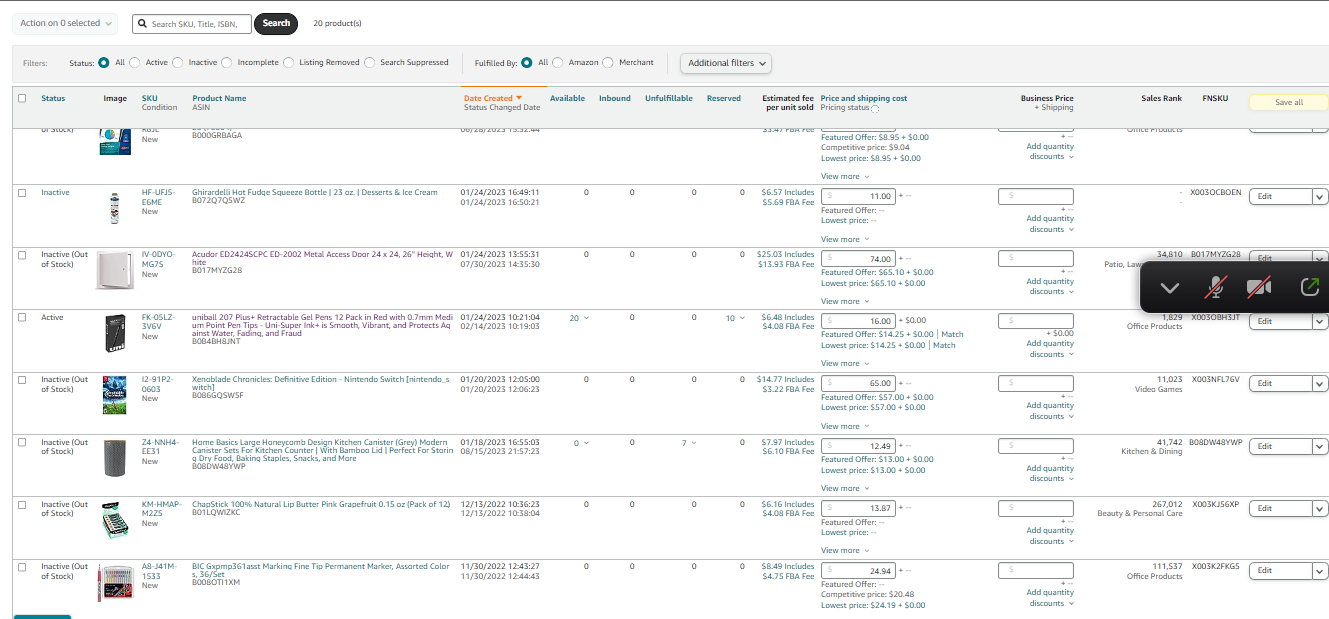
Task: Check the ChapStick Lip Butter row checkbox
Action: point(22,505)
